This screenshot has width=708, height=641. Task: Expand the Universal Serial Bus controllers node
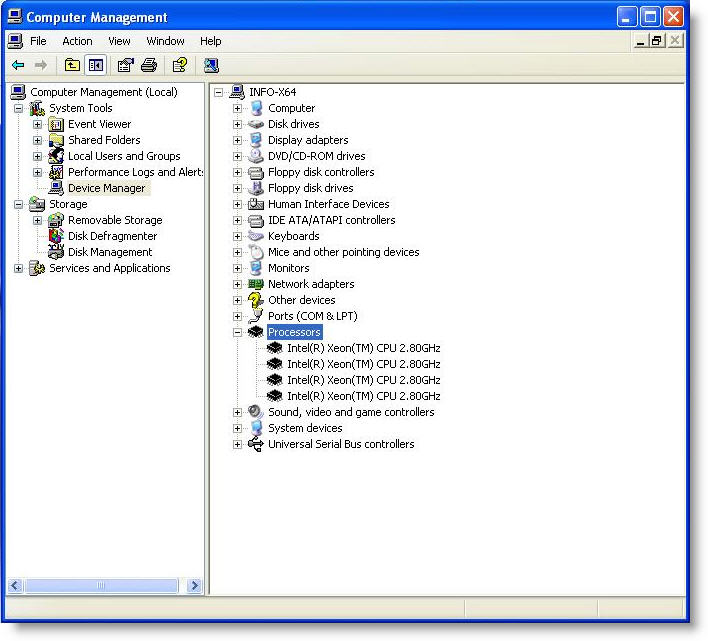(238, 444)
